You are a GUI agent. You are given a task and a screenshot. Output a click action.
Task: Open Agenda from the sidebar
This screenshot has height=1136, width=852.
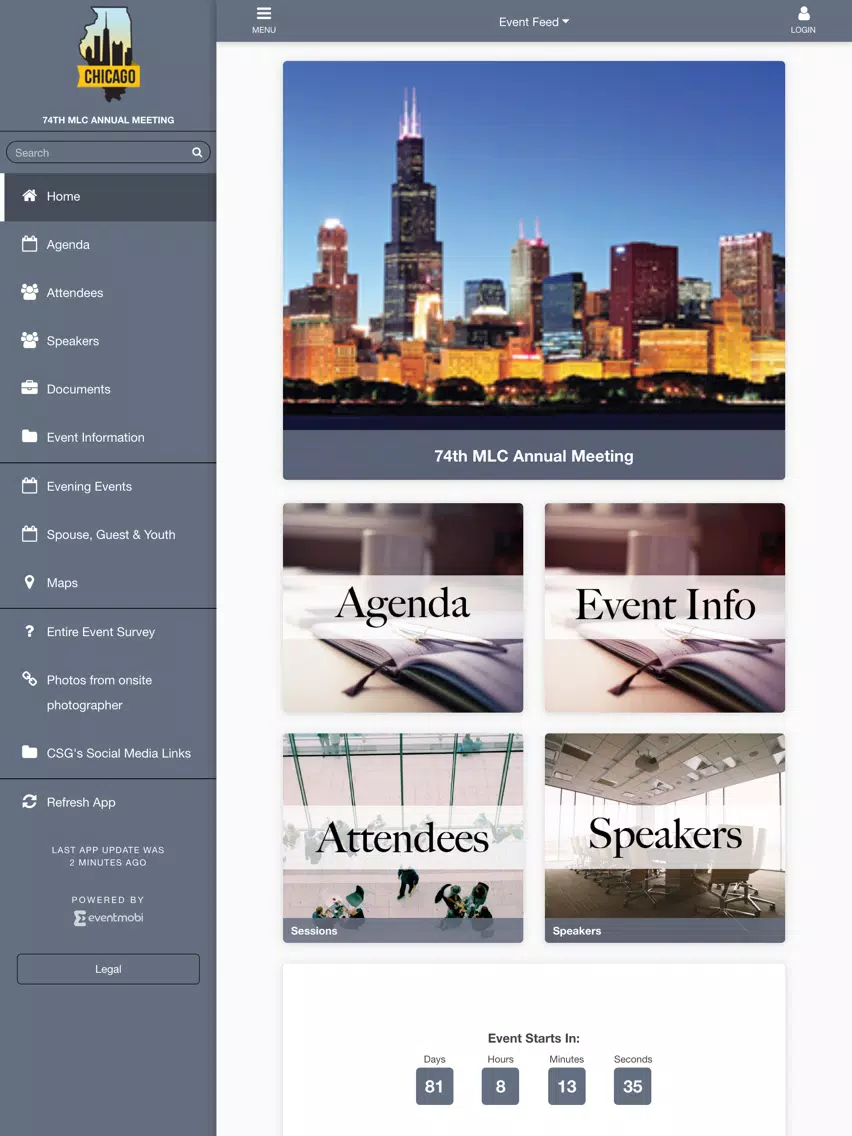tap(108, 244)
